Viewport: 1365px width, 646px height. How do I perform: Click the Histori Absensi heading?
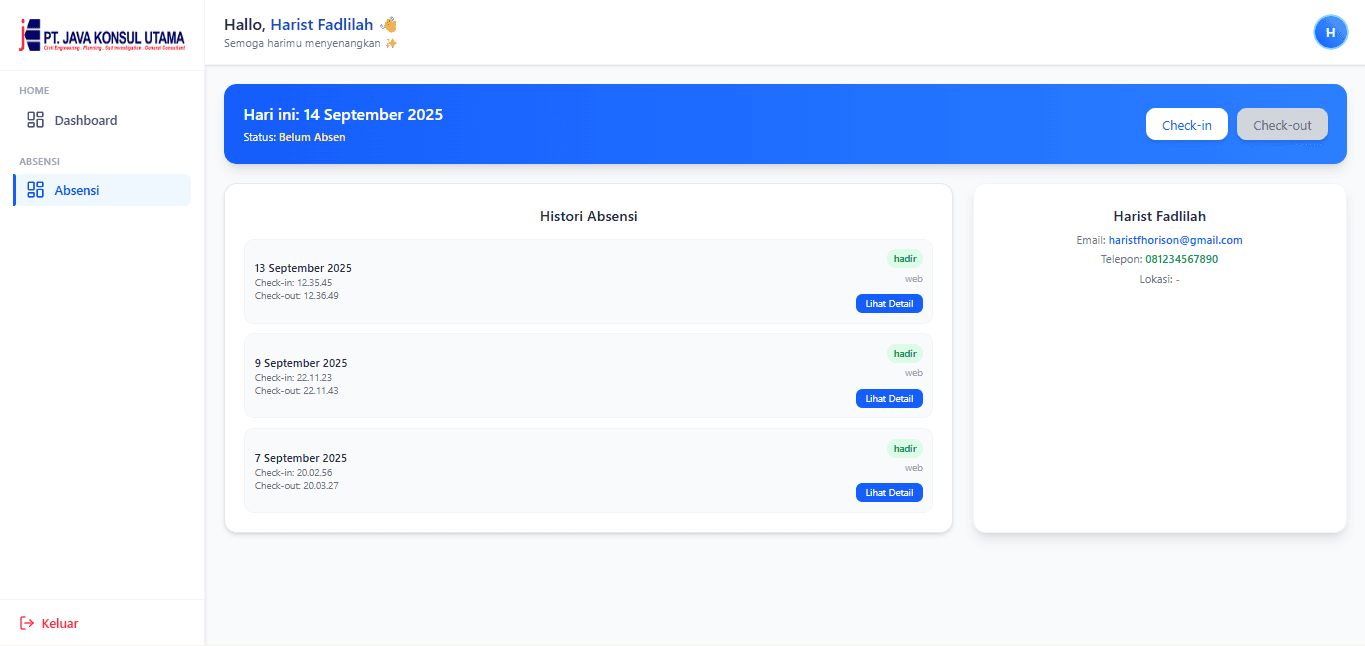click(x=588, y=216)
